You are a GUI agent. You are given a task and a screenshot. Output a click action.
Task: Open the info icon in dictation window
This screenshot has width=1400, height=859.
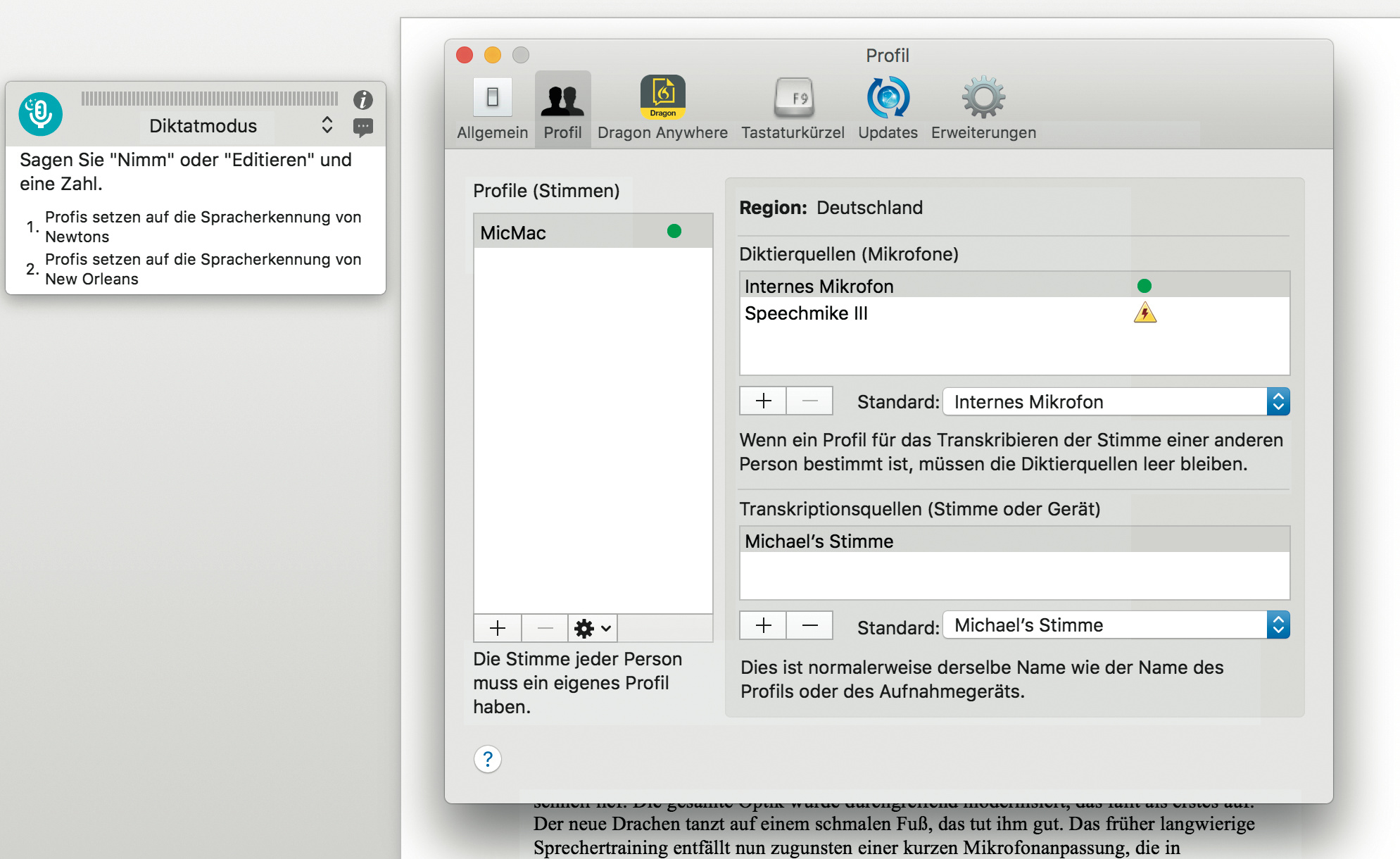pyautogui.click(x=362, y=100)
